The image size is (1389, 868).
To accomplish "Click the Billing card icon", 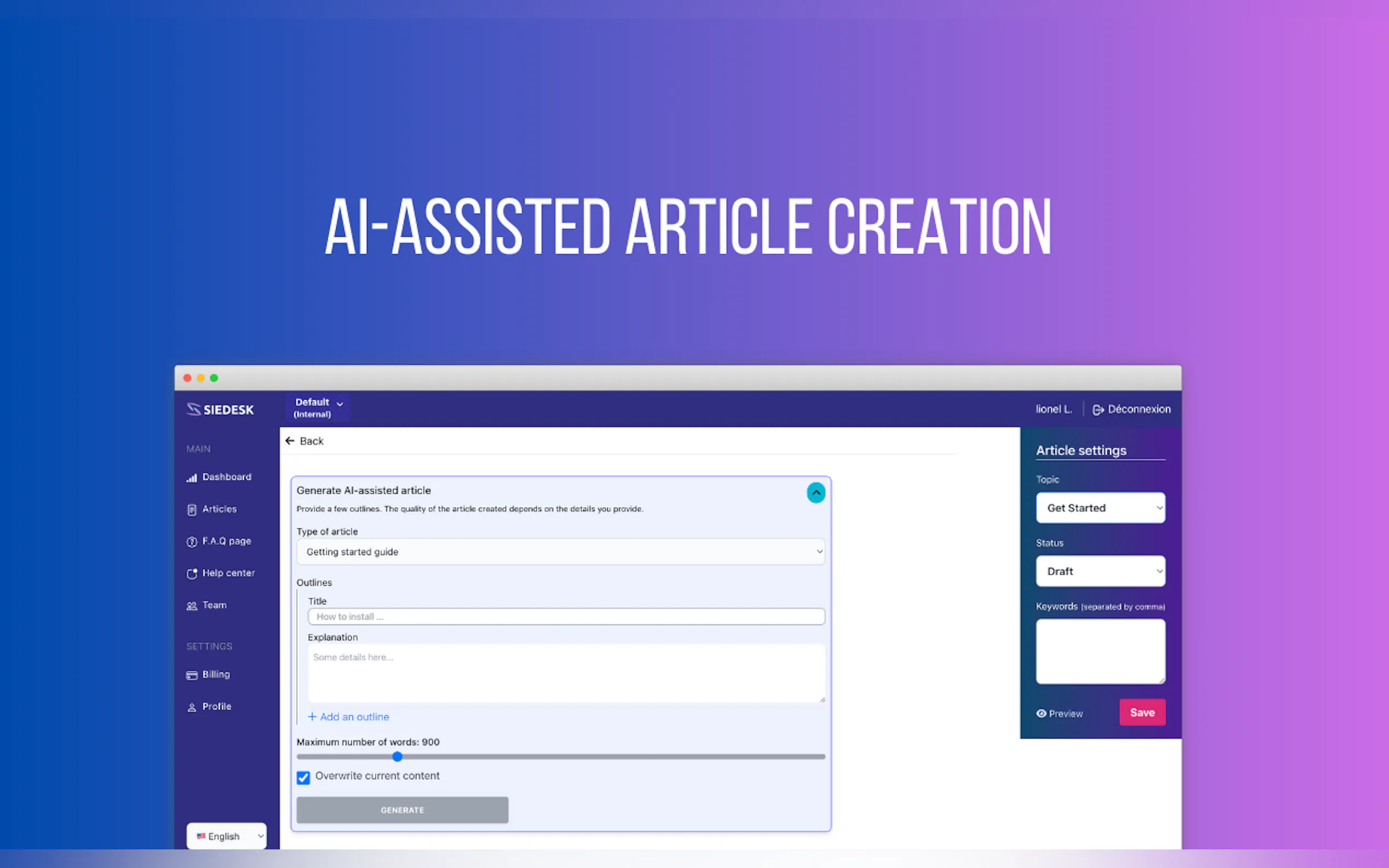I will pos(192,675).
